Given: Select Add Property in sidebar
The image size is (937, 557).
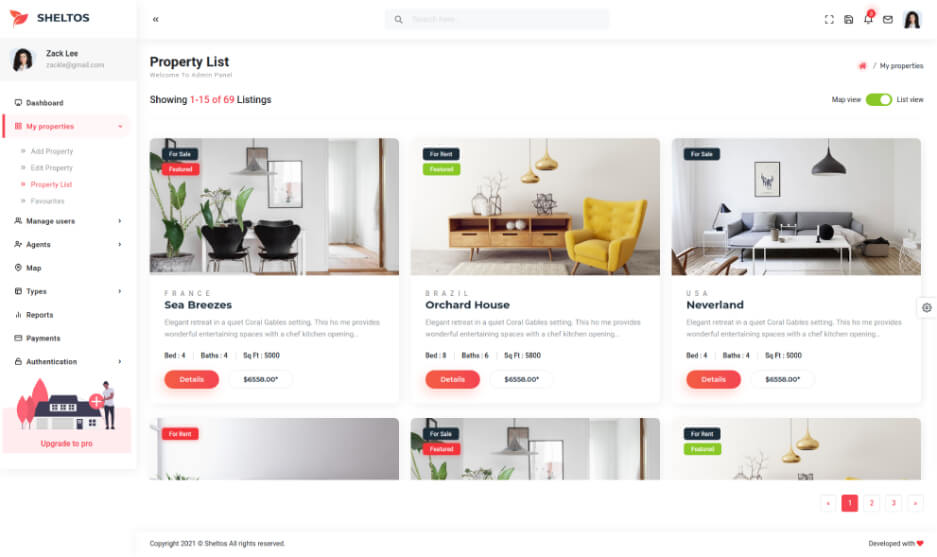Looking at the screenshot, I should (51, 151).
